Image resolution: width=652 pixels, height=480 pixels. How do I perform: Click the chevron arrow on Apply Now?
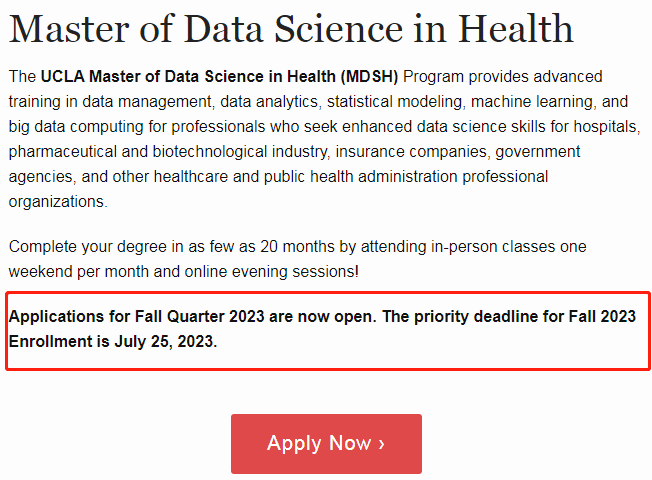381,444
